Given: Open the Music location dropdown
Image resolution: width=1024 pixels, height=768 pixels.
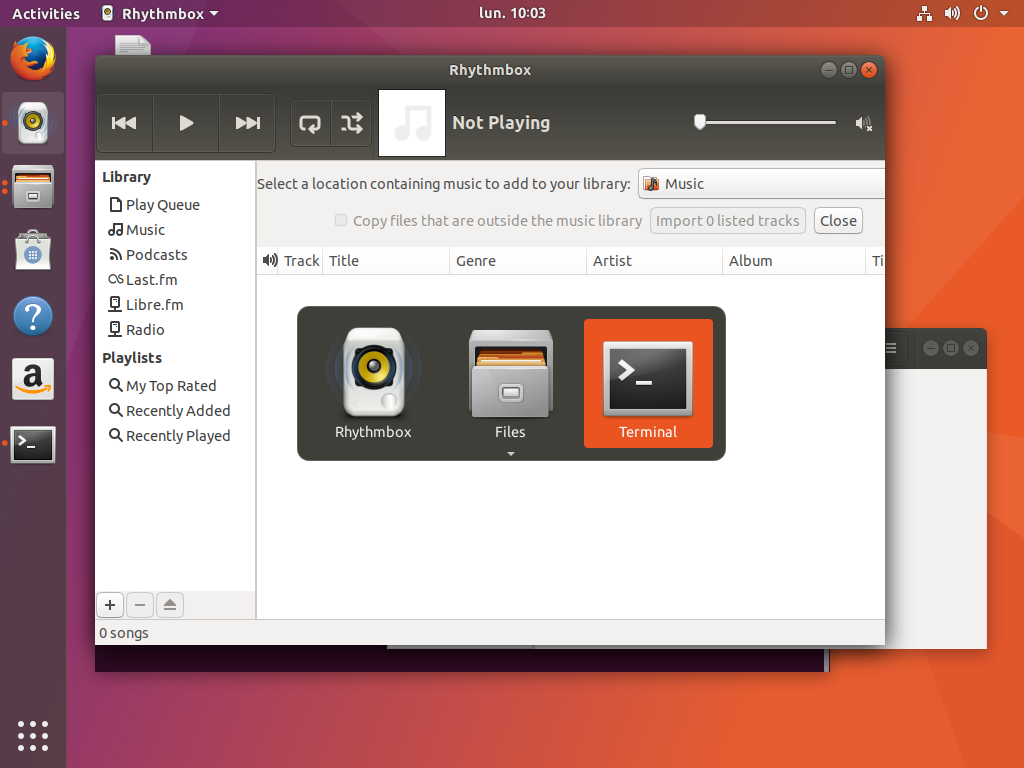Looking at the screenshot, I should (761, 184).
